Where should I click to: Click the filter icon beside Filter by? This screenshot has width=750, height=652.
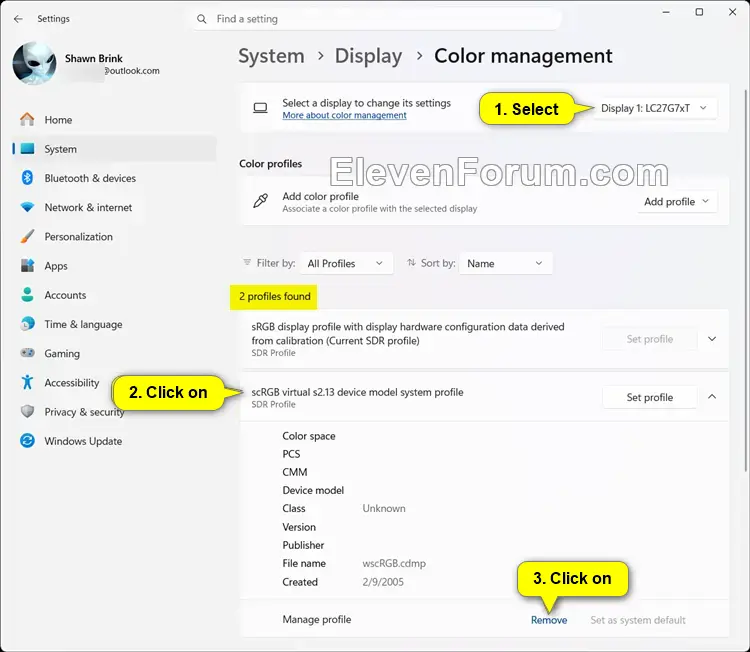pos(247,262)
